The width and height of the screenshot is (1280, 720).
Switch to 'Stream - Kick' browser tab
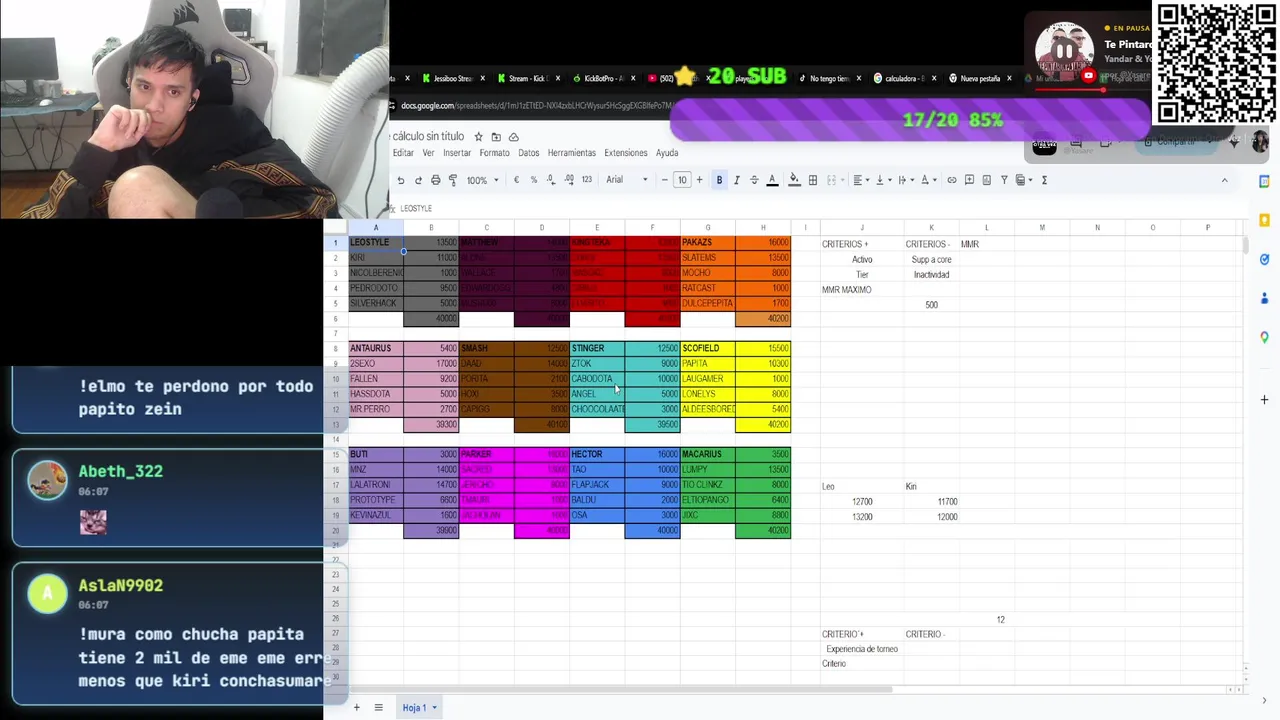(530, 78)
